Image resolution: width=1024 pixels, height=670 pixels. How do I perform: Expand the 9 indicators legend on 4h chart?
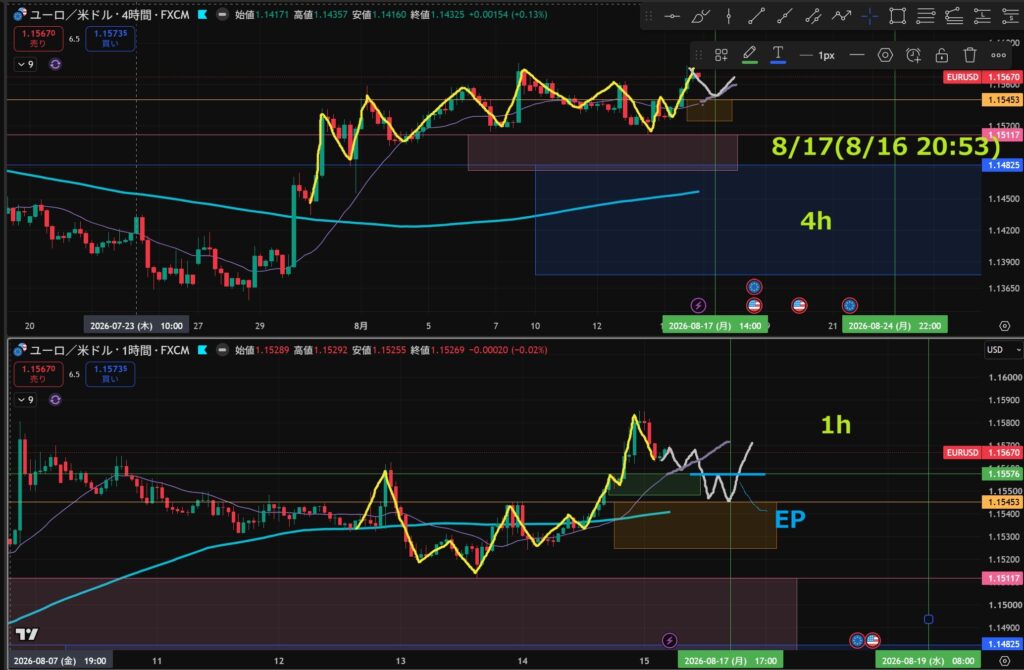tap(25, 64)
